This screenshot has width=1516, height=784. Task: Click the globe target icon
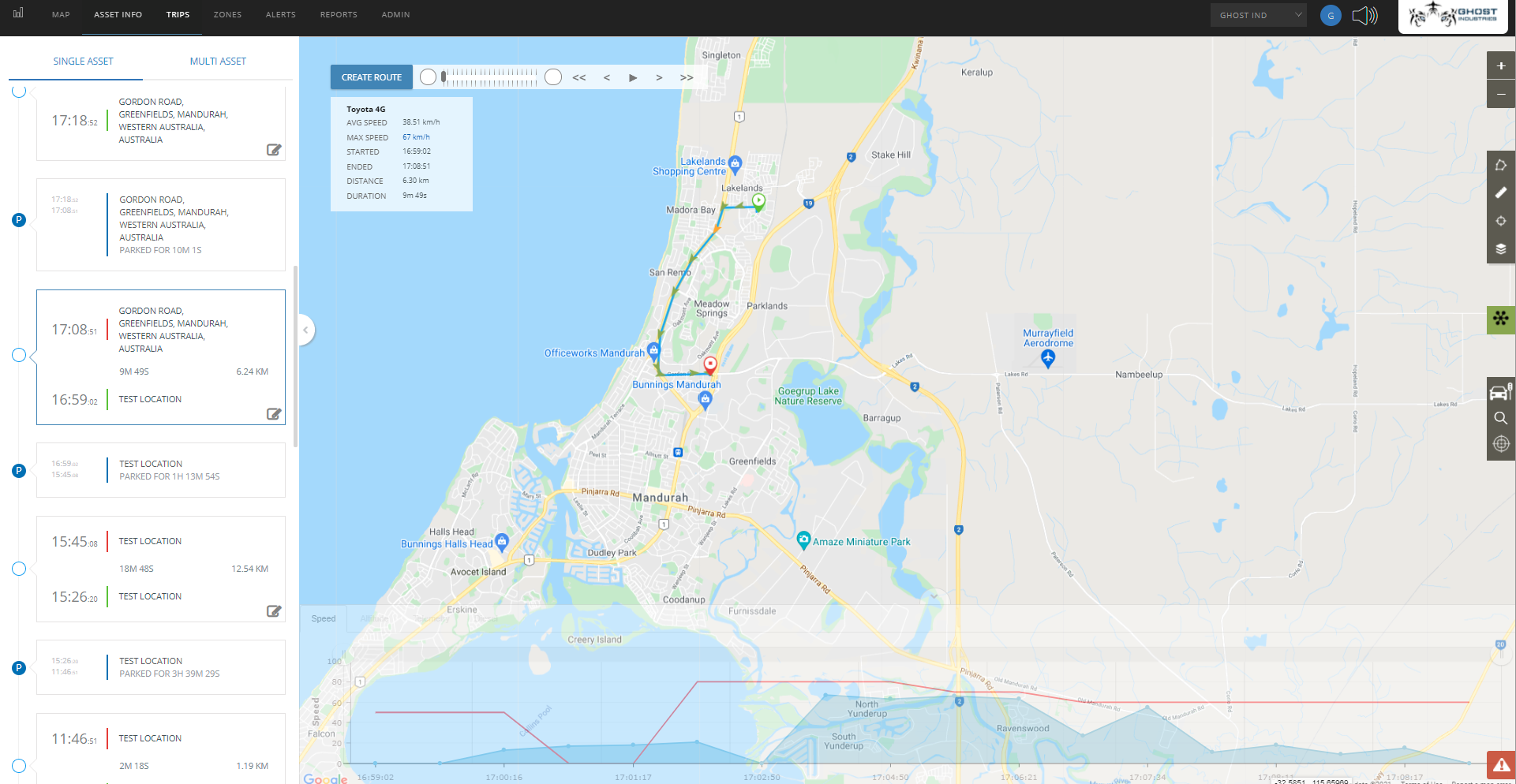(x=1501, y=445)
